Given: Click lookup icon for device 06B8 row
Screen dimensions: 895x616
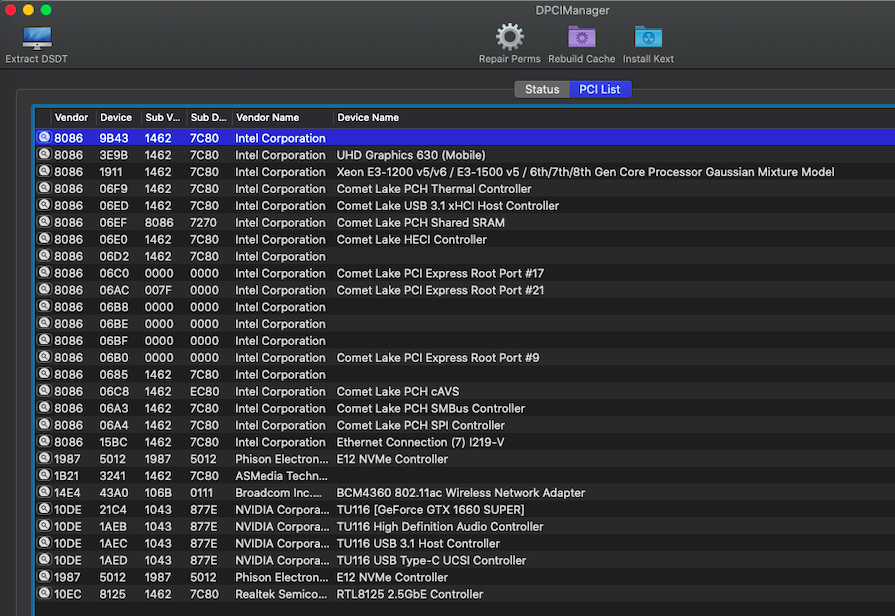Looking at the screenshot, I should (x=44, y=306).
